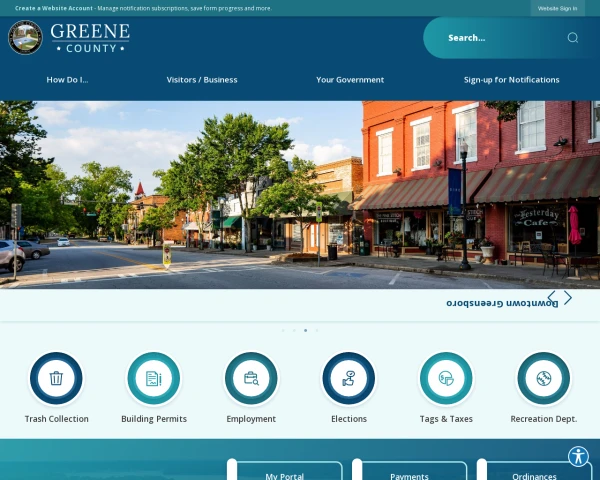Open the How Do I... menu

[67, 80]
